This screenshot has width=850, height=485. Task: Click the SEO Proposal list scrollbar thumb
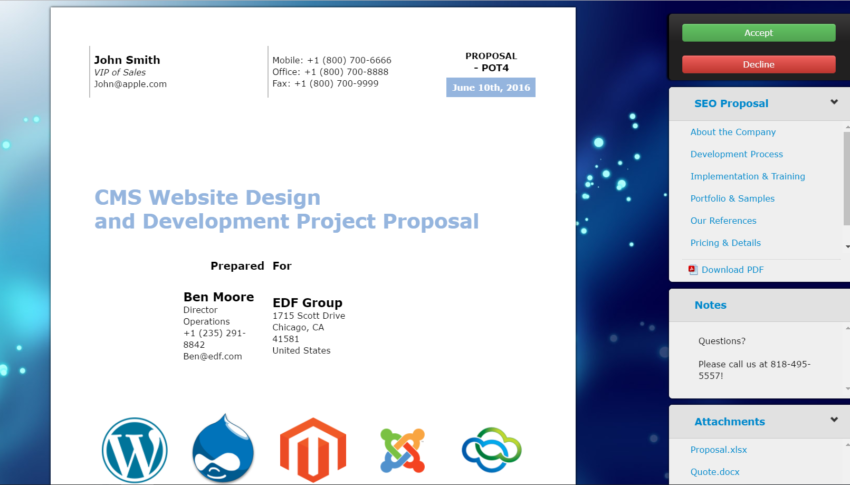[x=847, y=178]
